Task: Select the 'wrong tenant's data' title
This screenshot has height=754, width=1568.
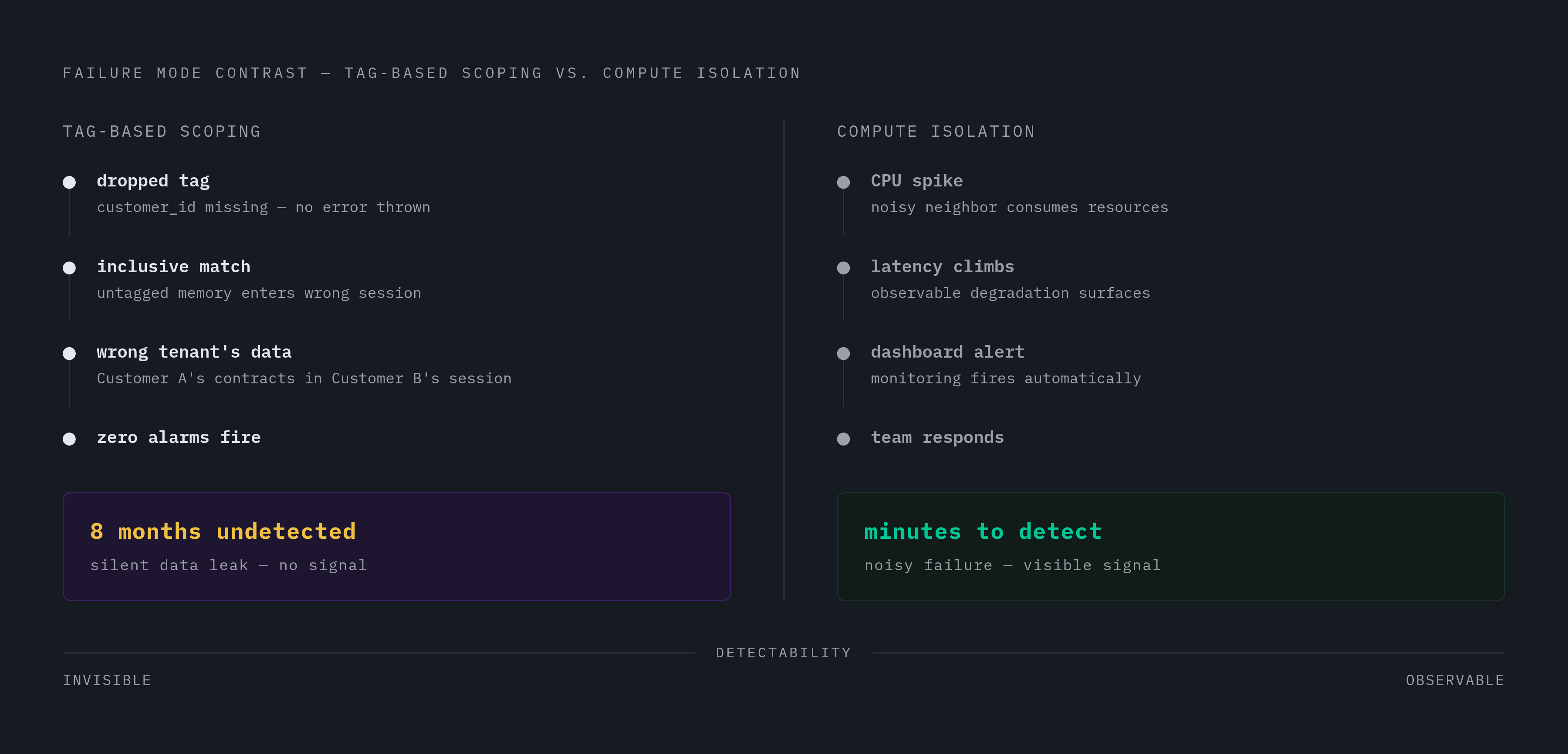Action: [x=194, y=352]
